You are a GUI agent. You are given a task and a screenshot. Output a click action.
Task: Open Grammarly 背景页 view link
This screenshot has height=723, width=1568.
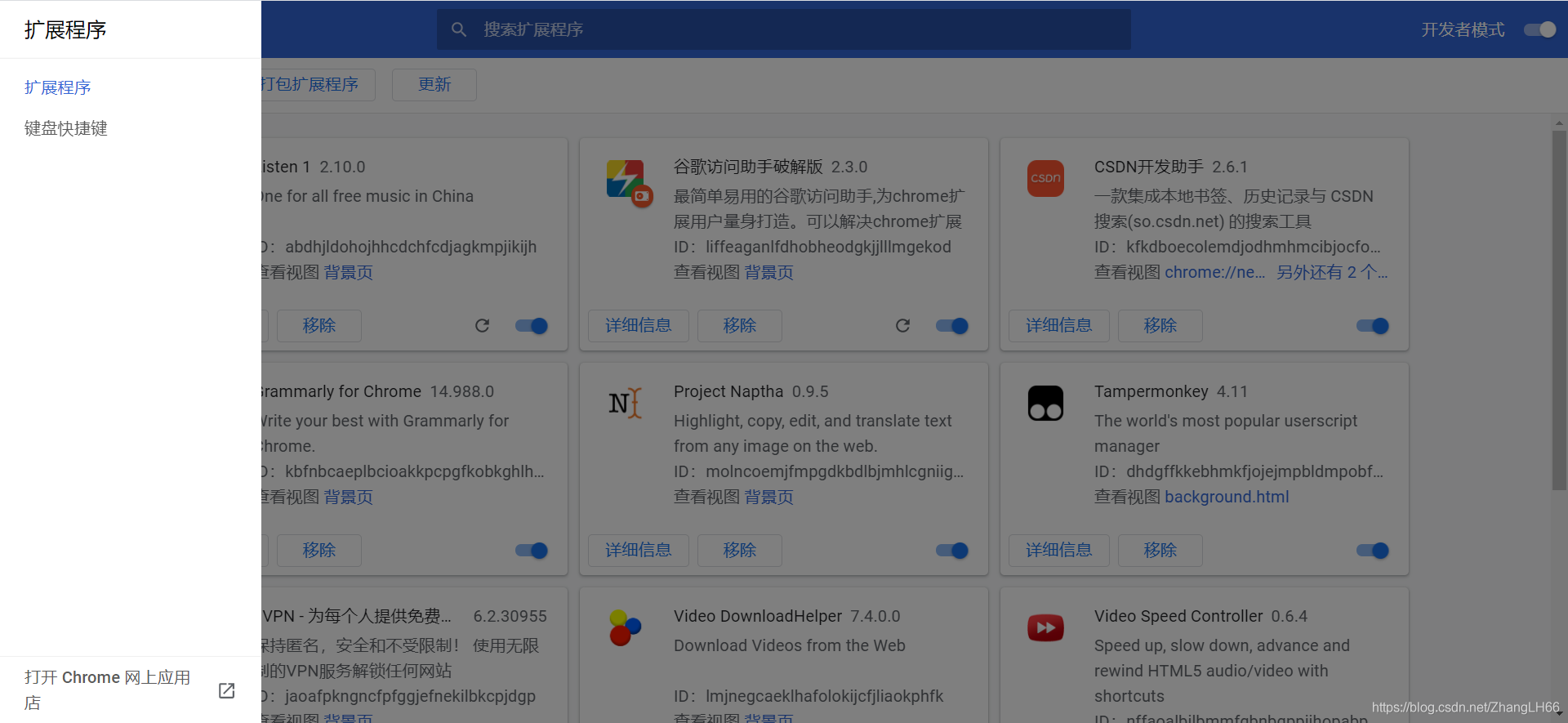pos(349,498)
